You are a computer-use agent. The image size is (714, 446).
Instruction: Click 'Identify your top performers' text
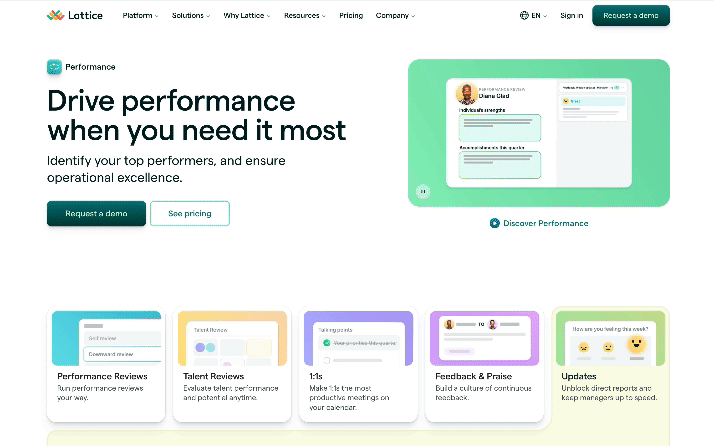click(166, 169)
